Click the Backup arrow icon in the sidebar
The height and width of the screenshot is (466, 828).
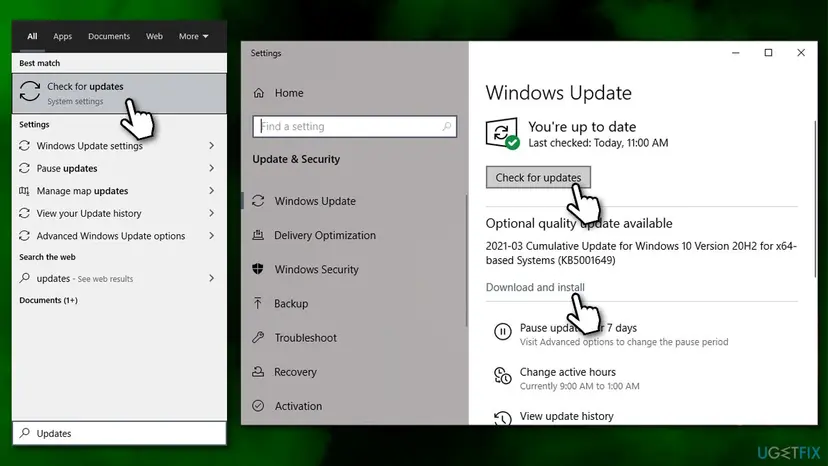pyautogui.click(x=258, y=303)
